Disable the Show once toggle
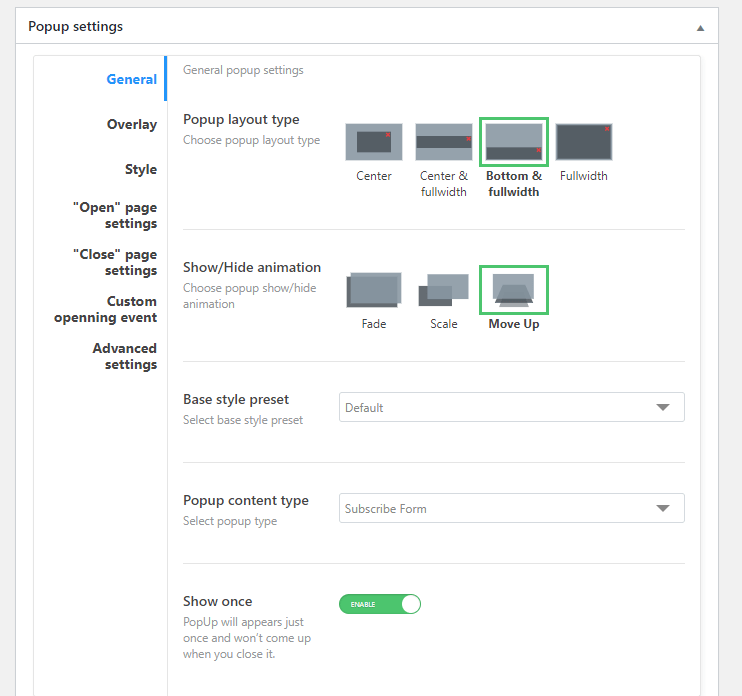Viewport: 742px width, 696px height. 380,604
